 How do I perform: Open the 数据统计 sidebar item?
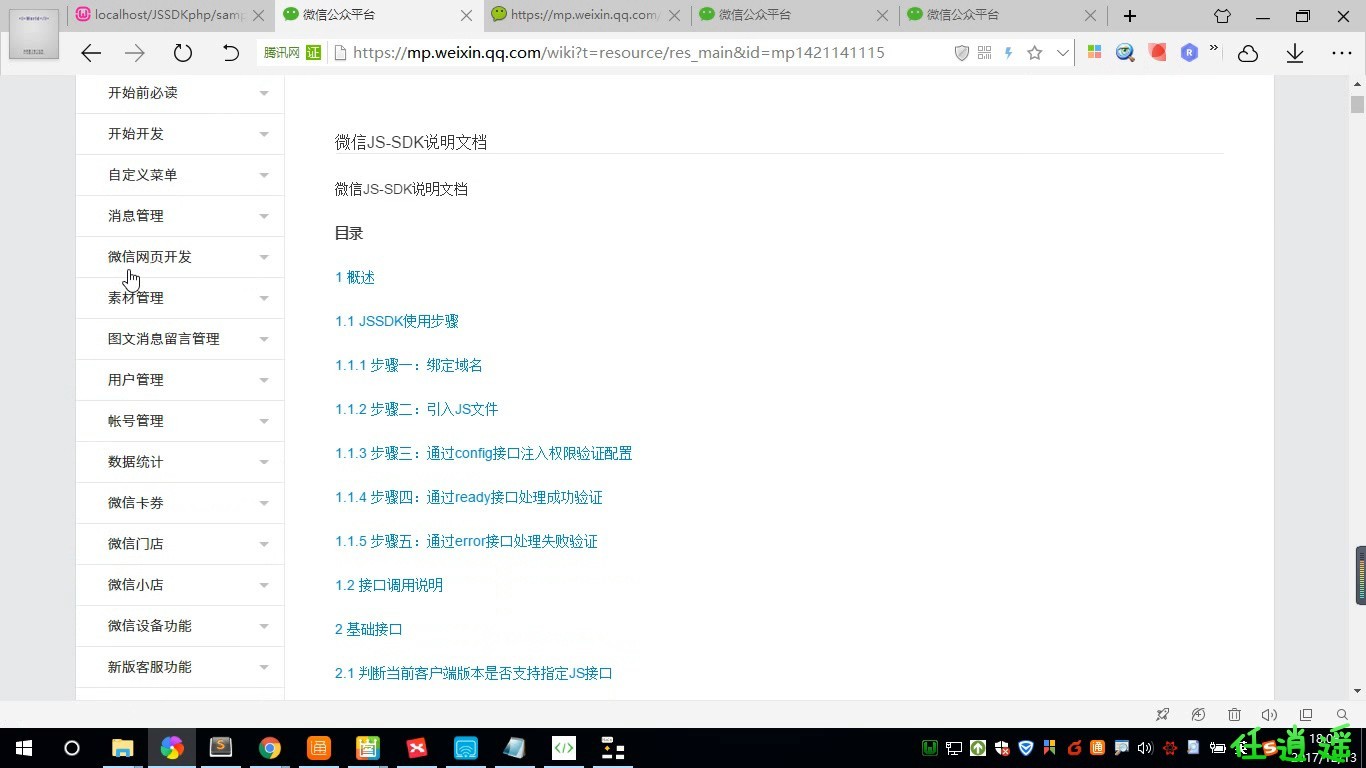pos(180,462)
